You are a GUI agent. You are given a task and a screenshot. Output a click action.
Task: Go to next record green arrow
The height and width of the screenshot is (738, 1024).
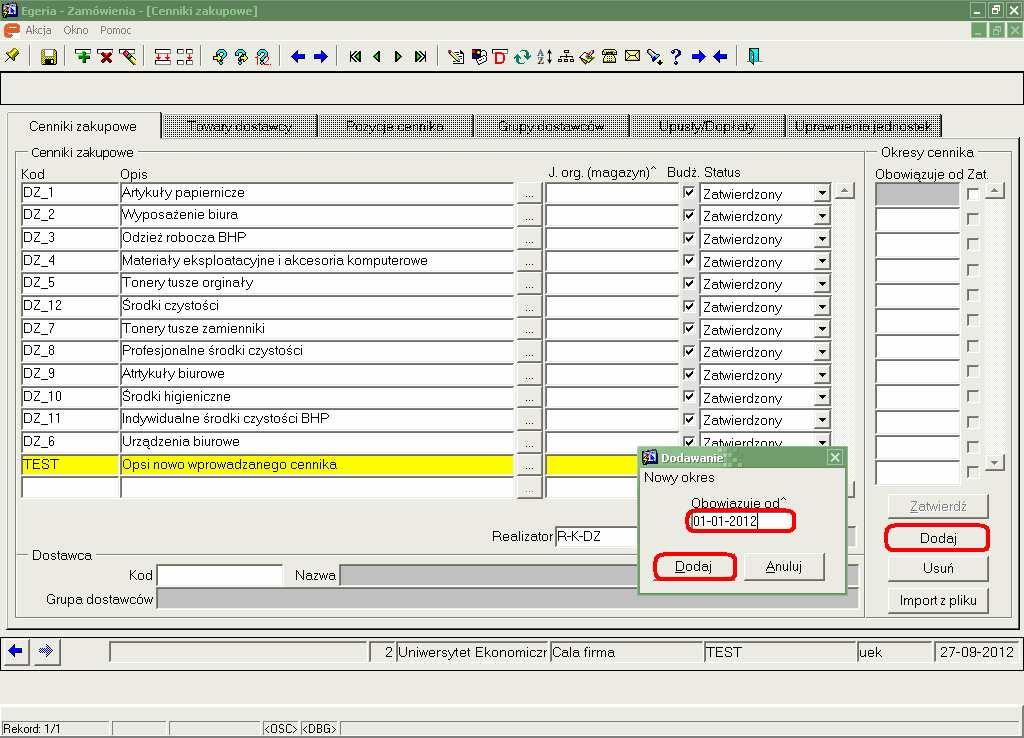coord(398,57)
